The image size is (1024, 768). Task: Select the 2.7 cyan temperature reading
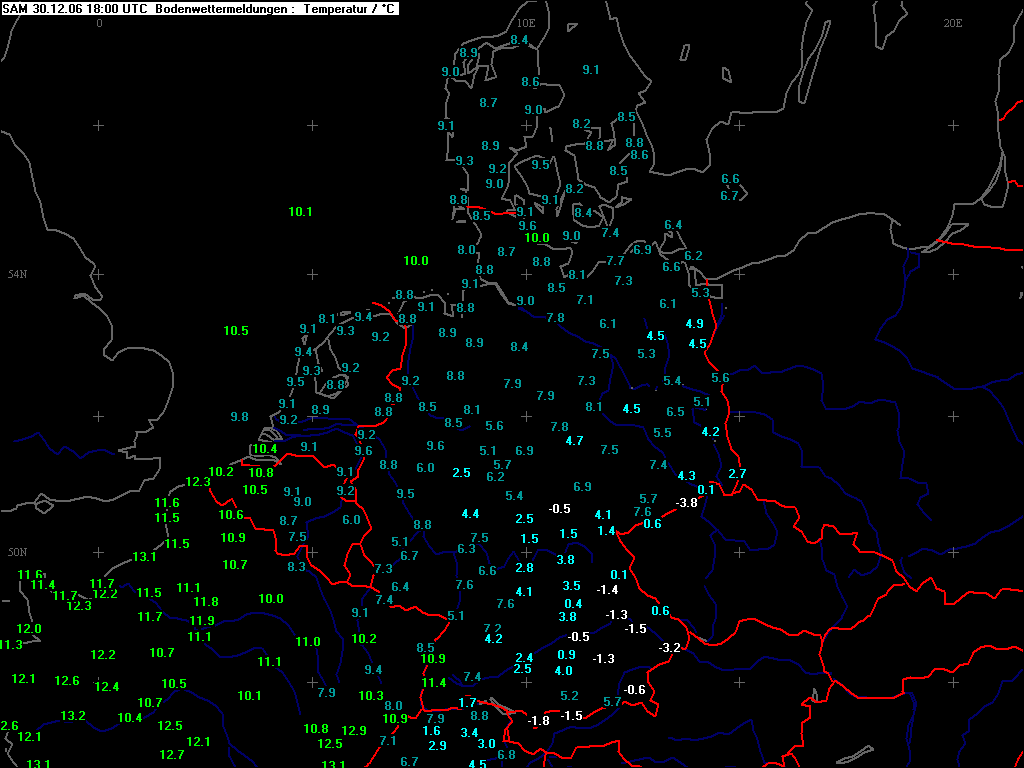[737, 474]
